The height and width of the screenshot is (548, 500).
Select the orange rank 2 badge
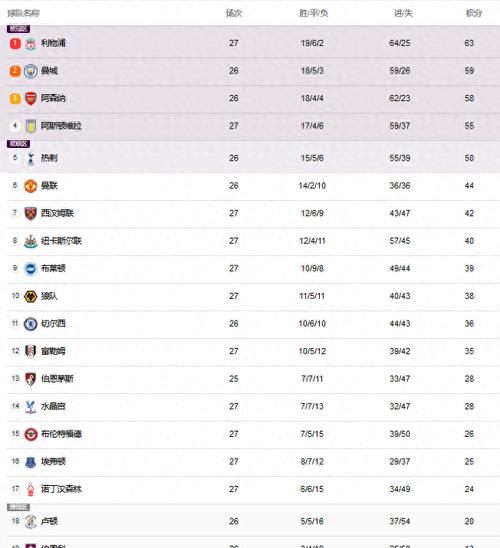pos(15,71)
